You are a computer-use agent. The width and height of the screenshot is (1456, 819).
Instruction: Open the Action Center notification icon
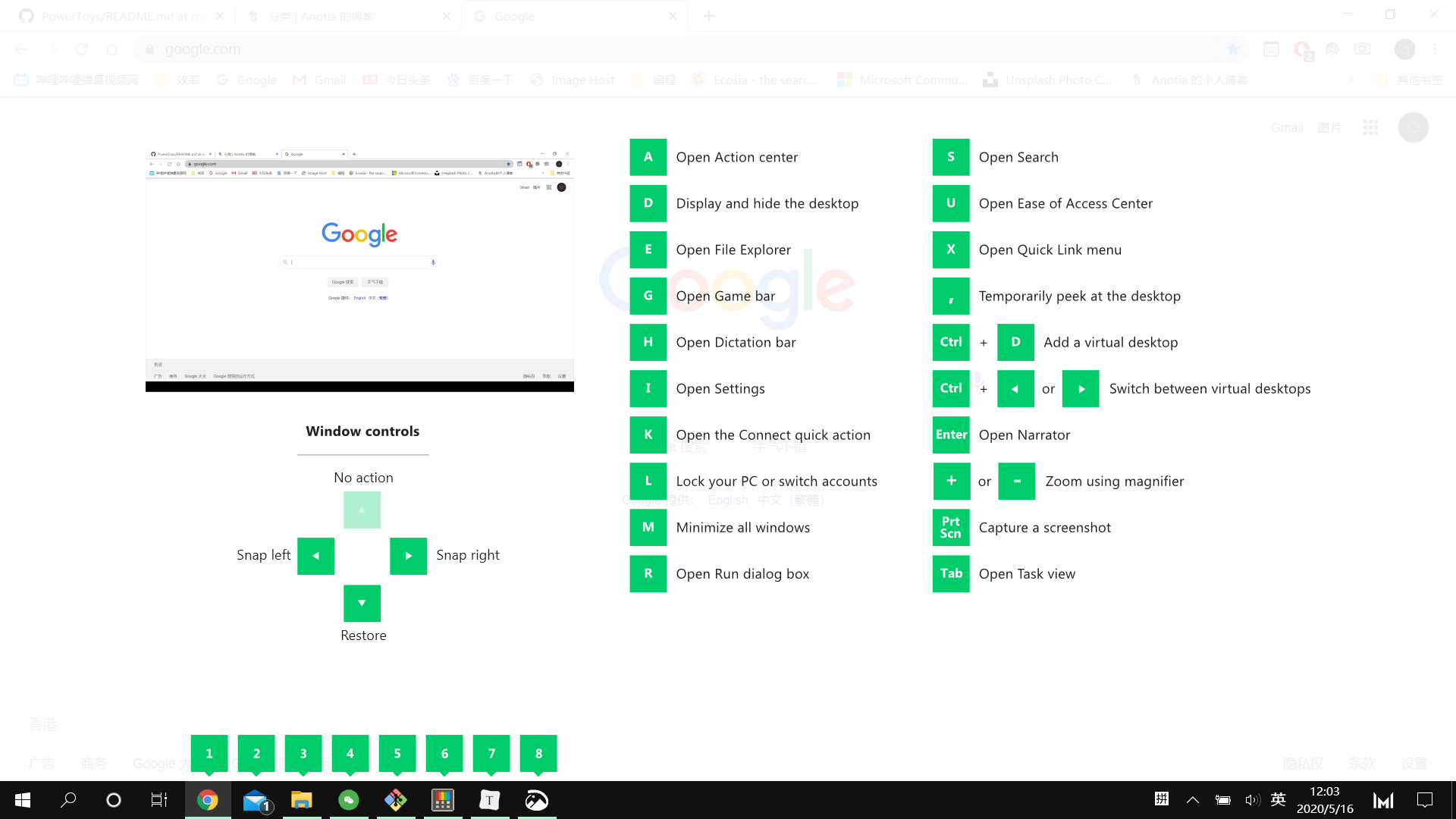(x=1425, y=800)
